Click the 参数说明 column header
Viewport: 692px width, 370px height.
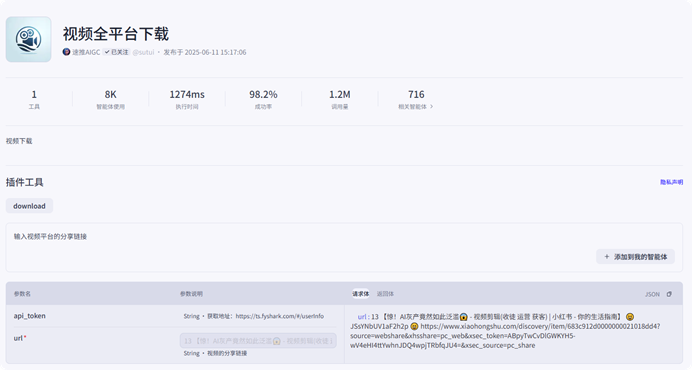pyautogui.click(x=191, y=294)
